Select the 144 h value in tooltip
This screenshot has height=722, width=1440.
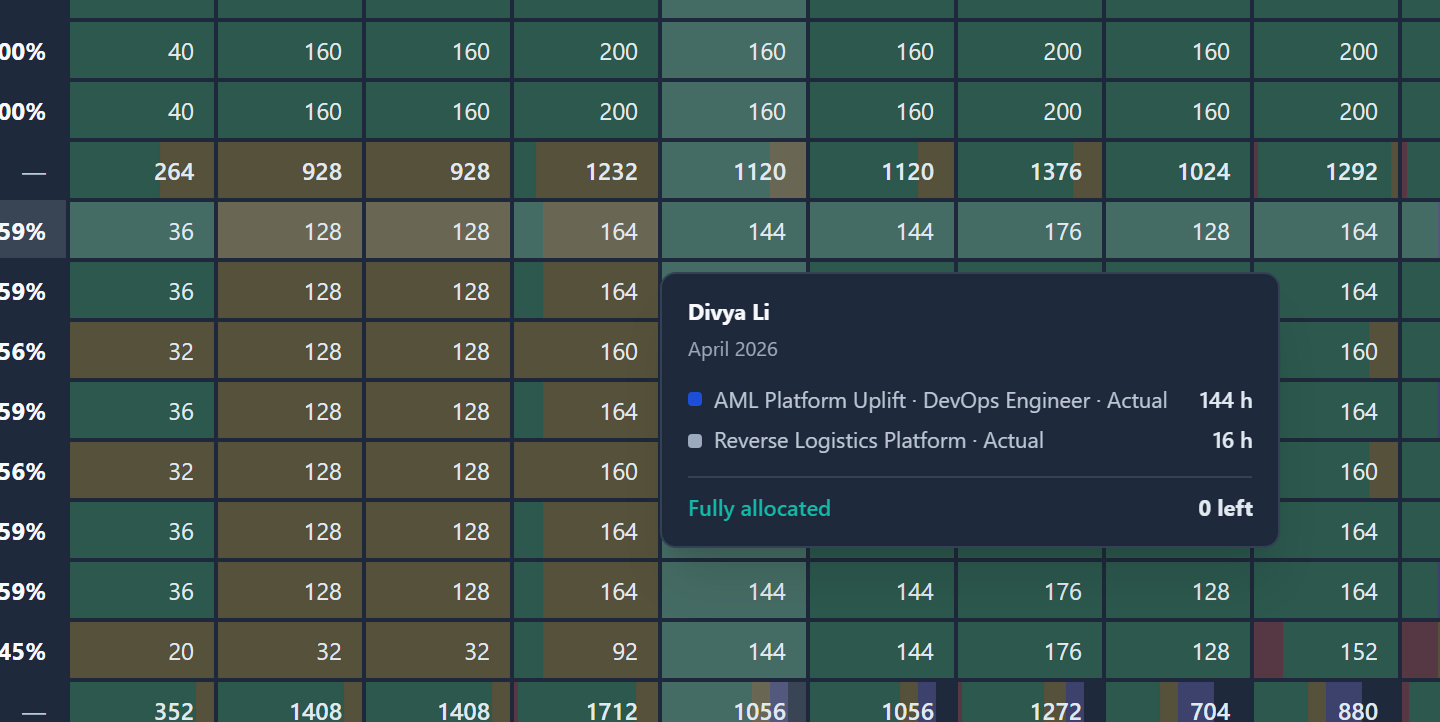coord(1226,400)
